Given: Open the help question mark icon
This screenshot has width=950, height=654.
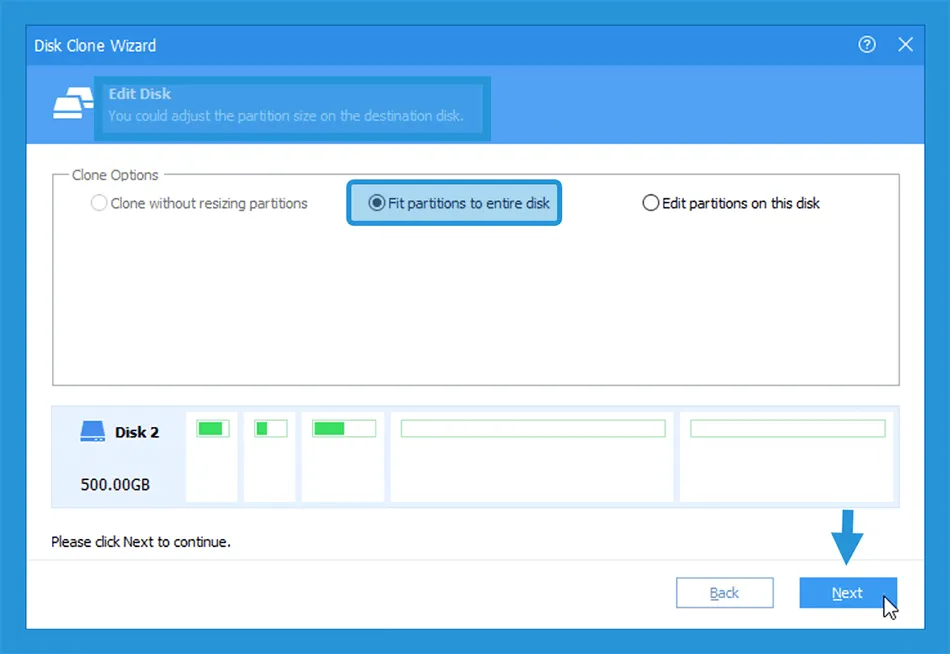Looking at the screenshot, I should [x=867, y=45].
